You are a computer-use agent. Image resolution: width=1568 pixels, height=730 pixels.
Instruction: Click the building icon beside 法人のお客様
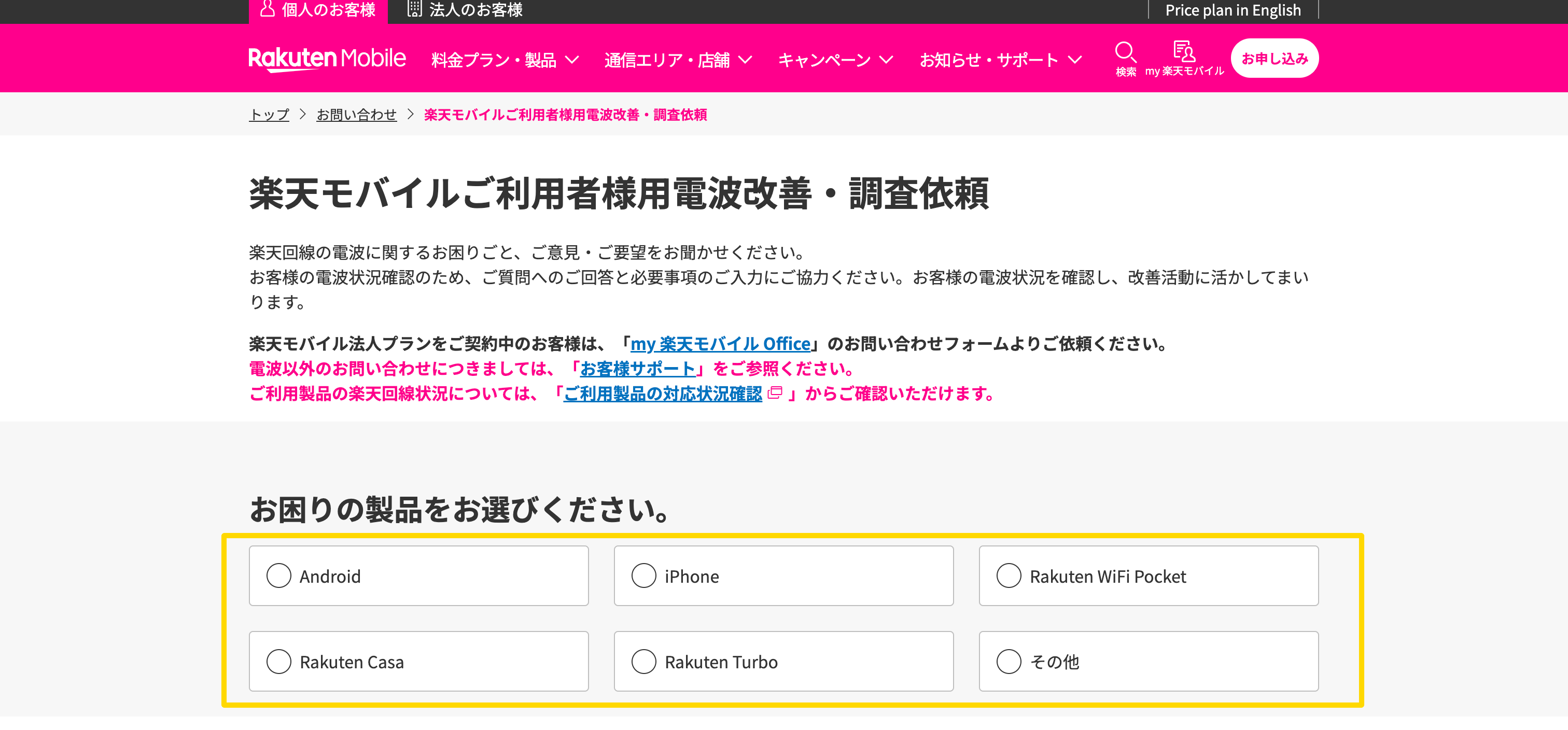(414, 8)
